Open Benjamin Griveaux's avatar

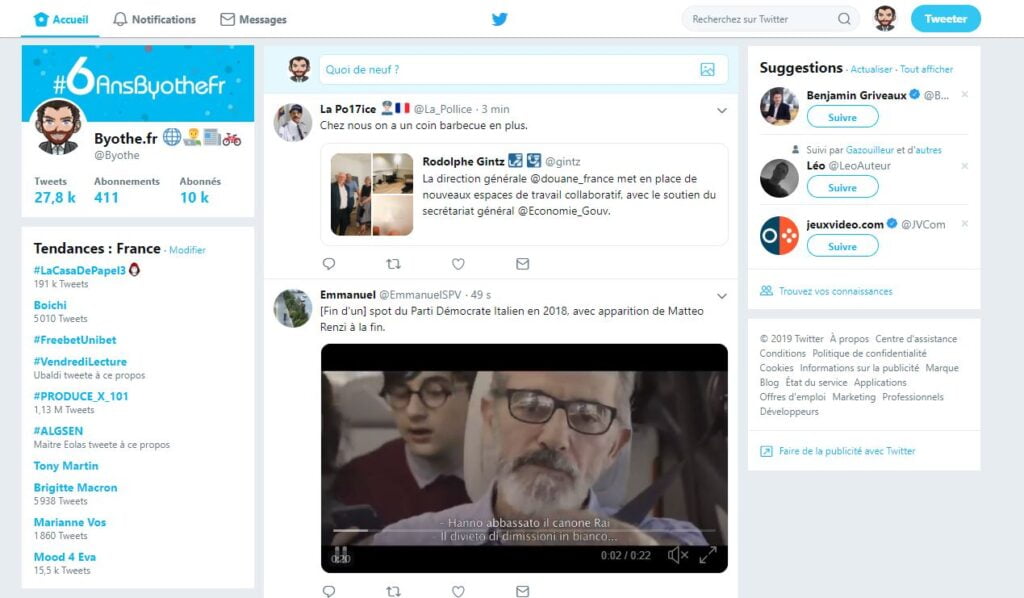click(779, 106)
